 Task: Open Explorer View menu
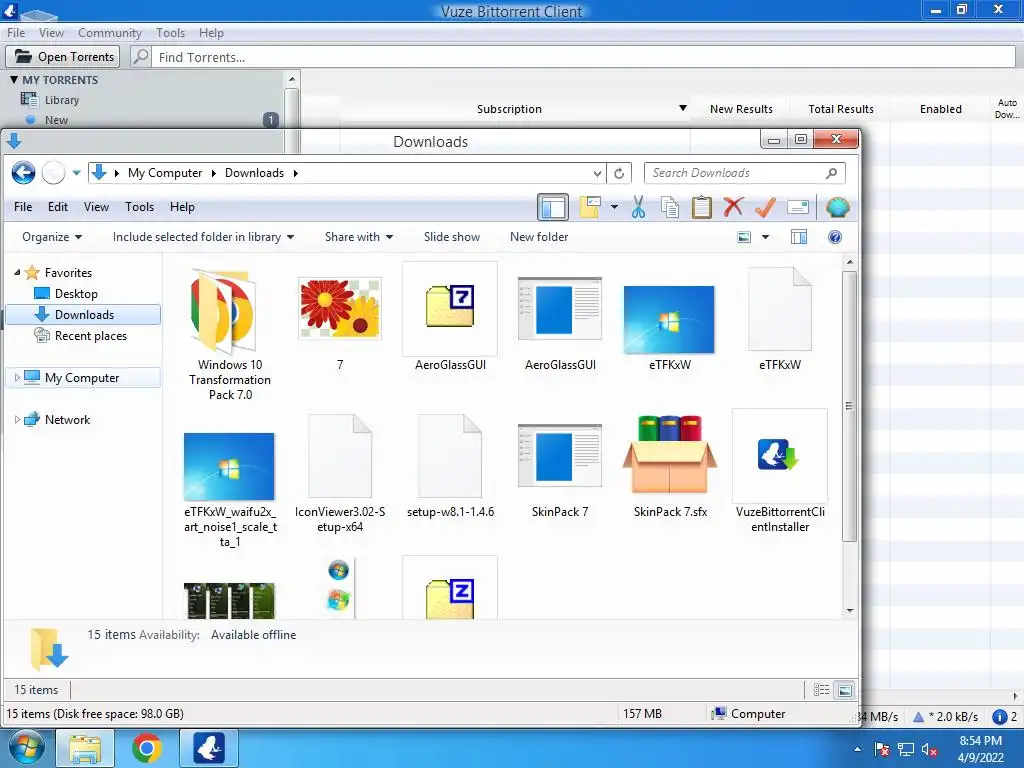[96, 207]
